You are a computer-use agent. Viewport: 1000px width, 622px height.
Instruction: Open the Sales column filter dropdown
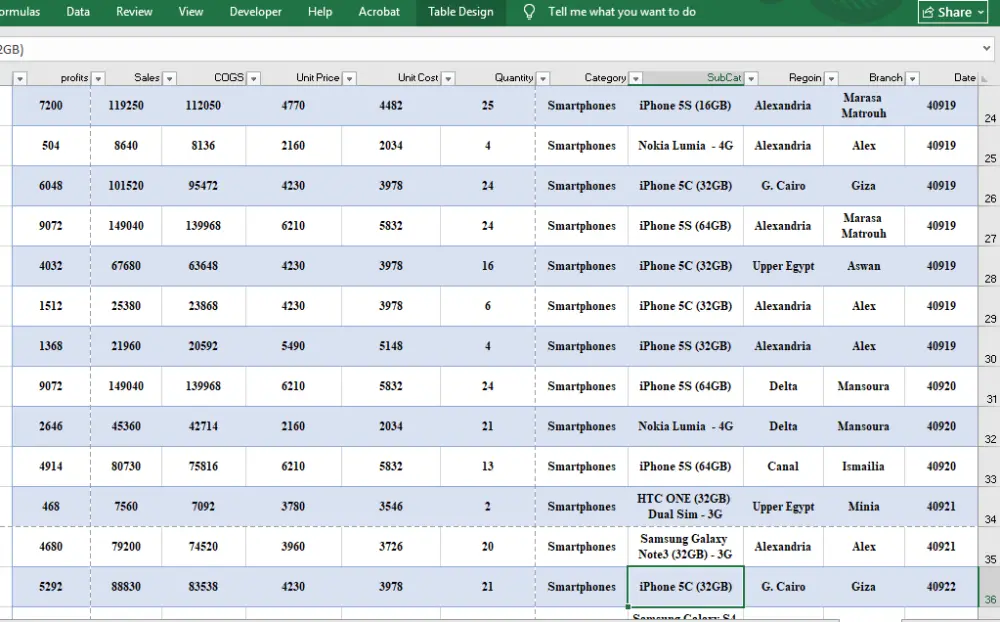170,78
